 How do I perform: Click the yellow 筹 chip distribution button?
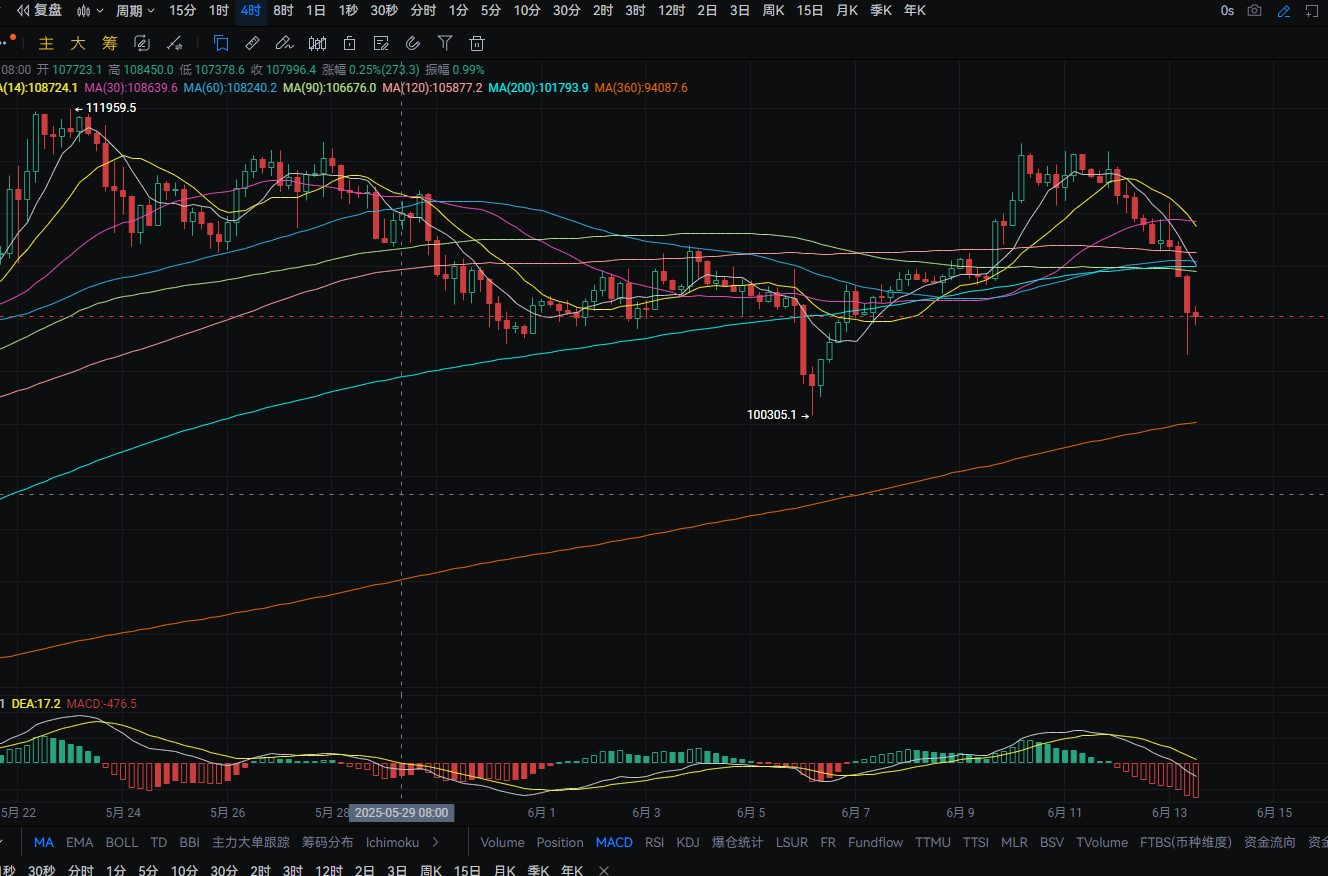(110, 43)
